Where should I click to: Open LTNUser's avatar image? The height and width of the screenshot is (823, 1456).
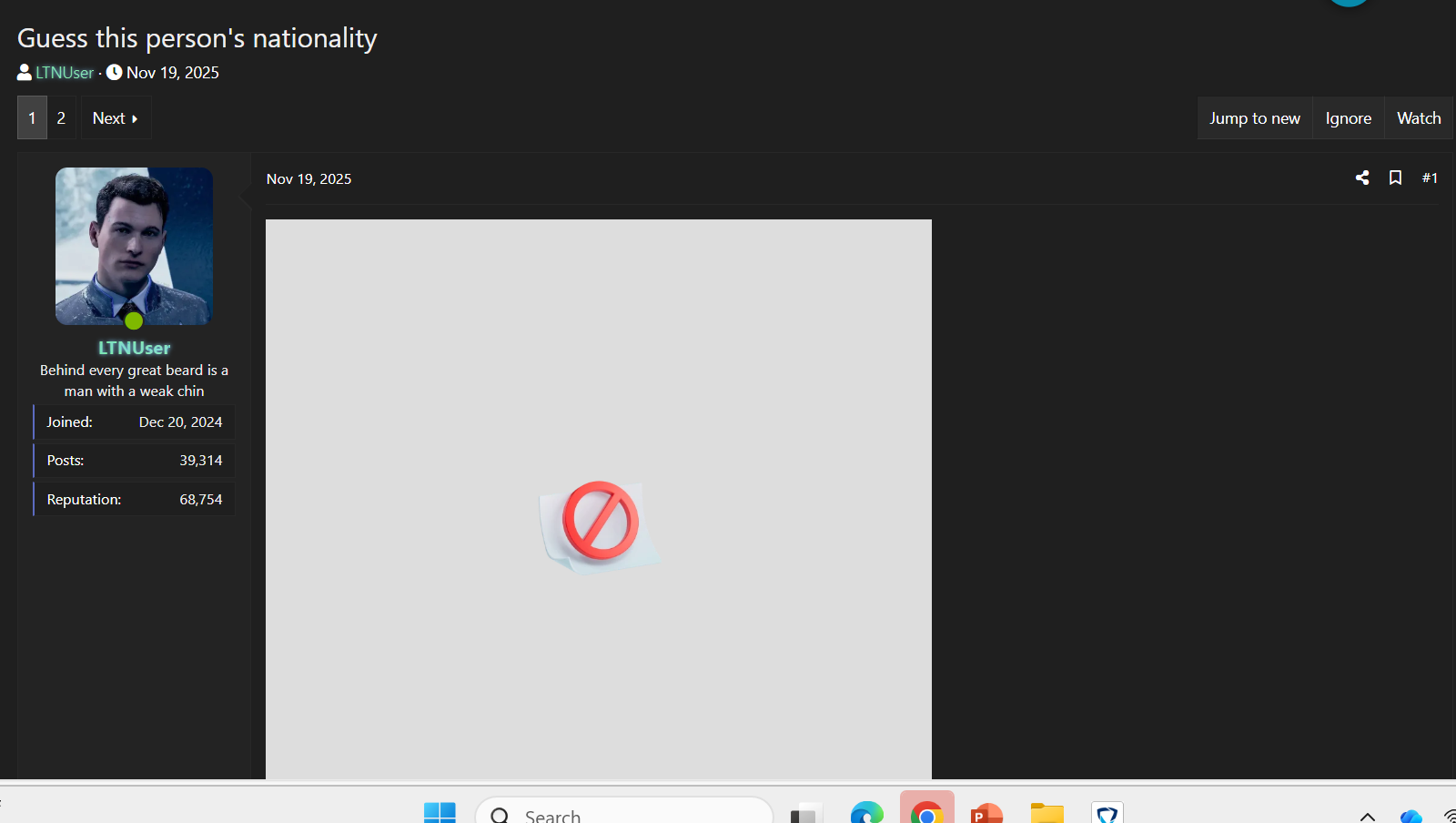click(134, 246)
